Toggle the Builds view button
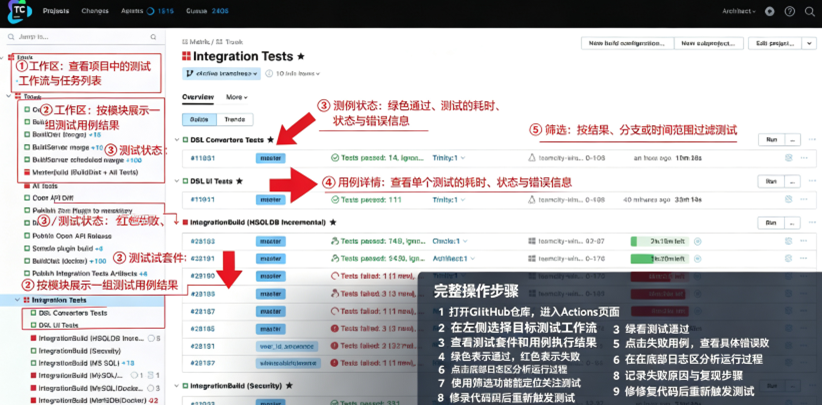The height and width of the screenshot is (405, 822). (x=199, y=119)
